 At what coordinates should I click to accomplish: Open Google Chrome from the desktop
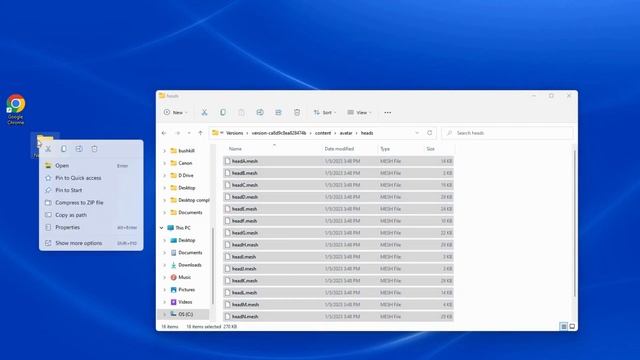tap(16, 109)
